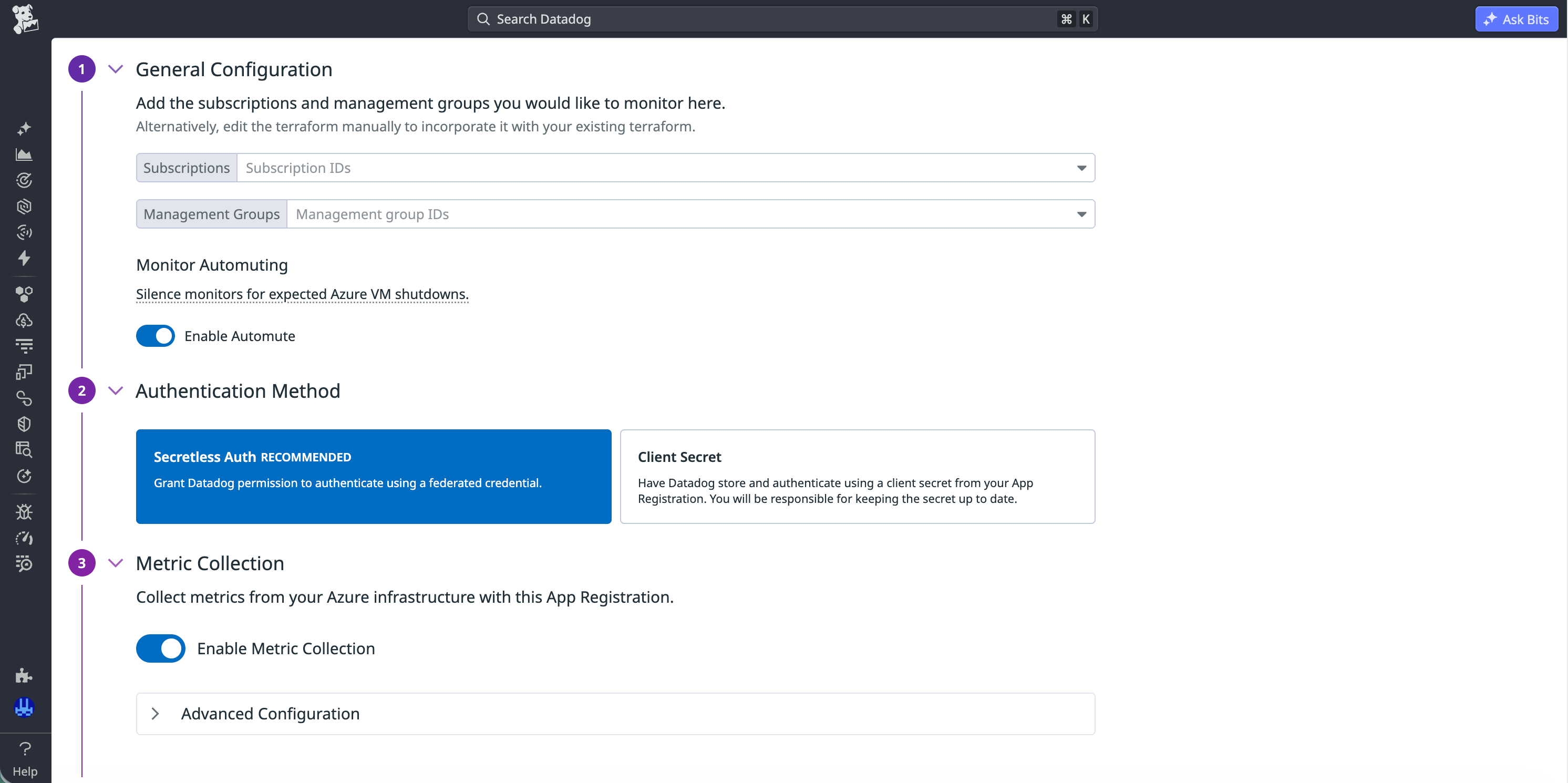The image size is (1568, 783).
Task: Click the Enable Metric Collection label
Action: point(286,648)
